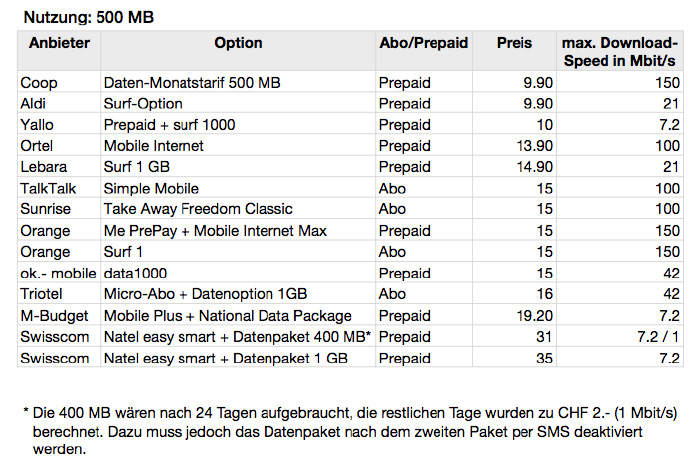Select the M-Budget price 19.20 cell
Viewport: 699px width, 461px height.
click(514, 315)
